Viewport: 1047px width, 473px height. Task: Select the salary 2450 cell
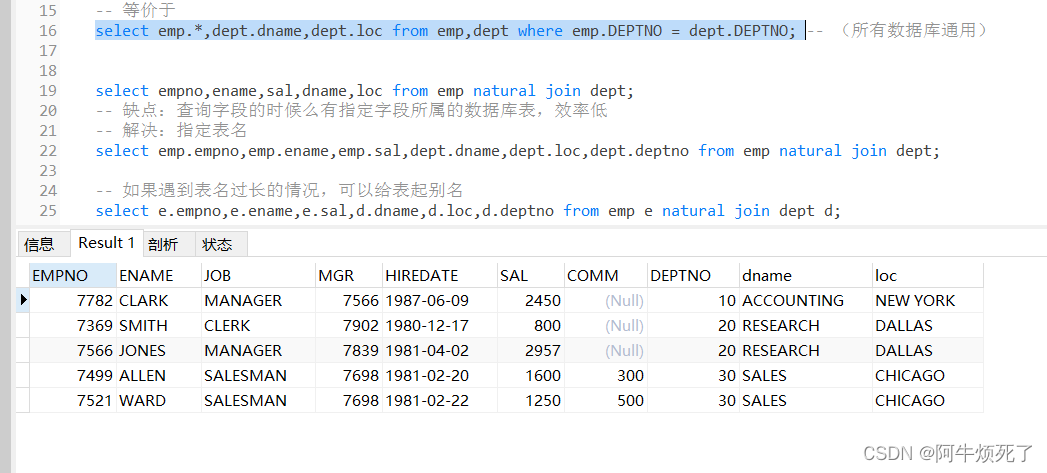[x=530, y=301]
